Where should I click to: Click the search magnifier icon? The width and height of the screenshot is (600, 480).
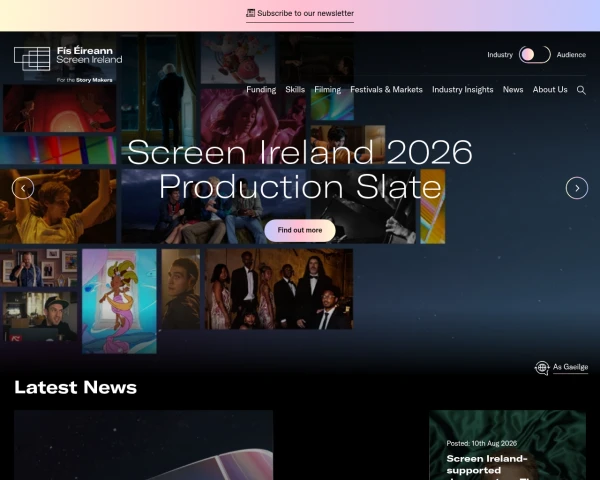581,90
